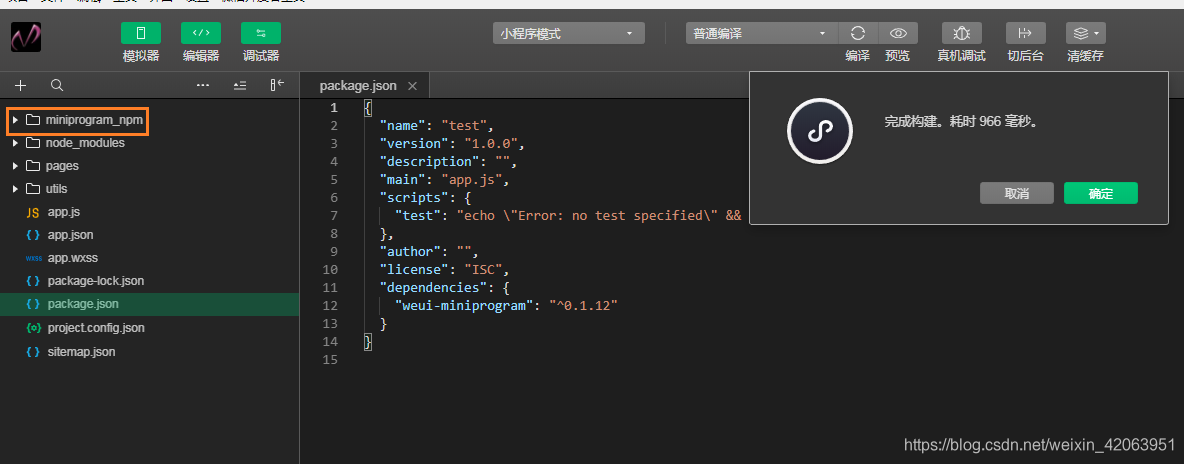Open the 普通编译 compile mode dropdown
Viewport: 1184px width, 464px height.
762,33
